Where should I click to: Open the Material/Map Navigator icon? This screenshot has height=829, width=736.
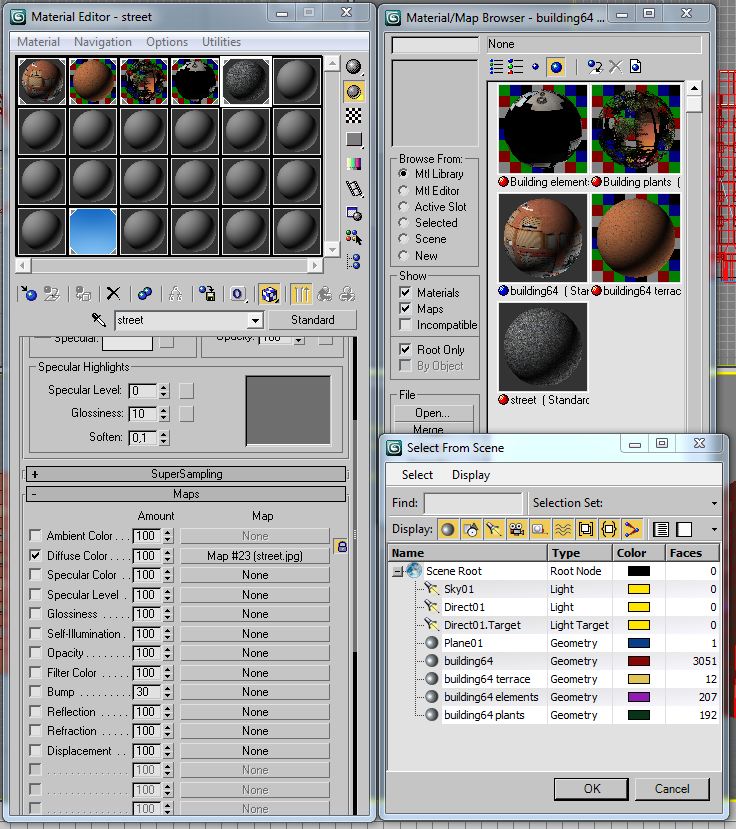pyautogui.click(x=354, y=261)
